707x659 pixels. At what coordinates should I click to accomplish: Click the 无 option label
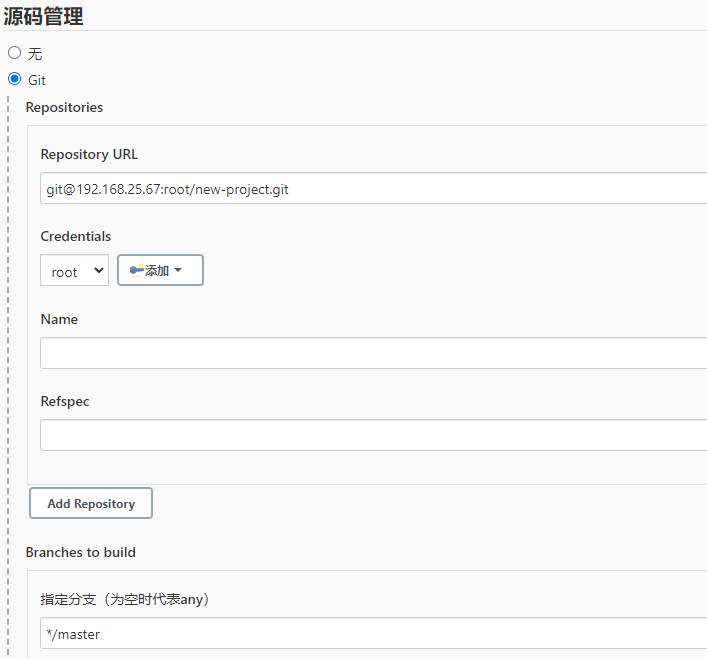coord(35,54)
